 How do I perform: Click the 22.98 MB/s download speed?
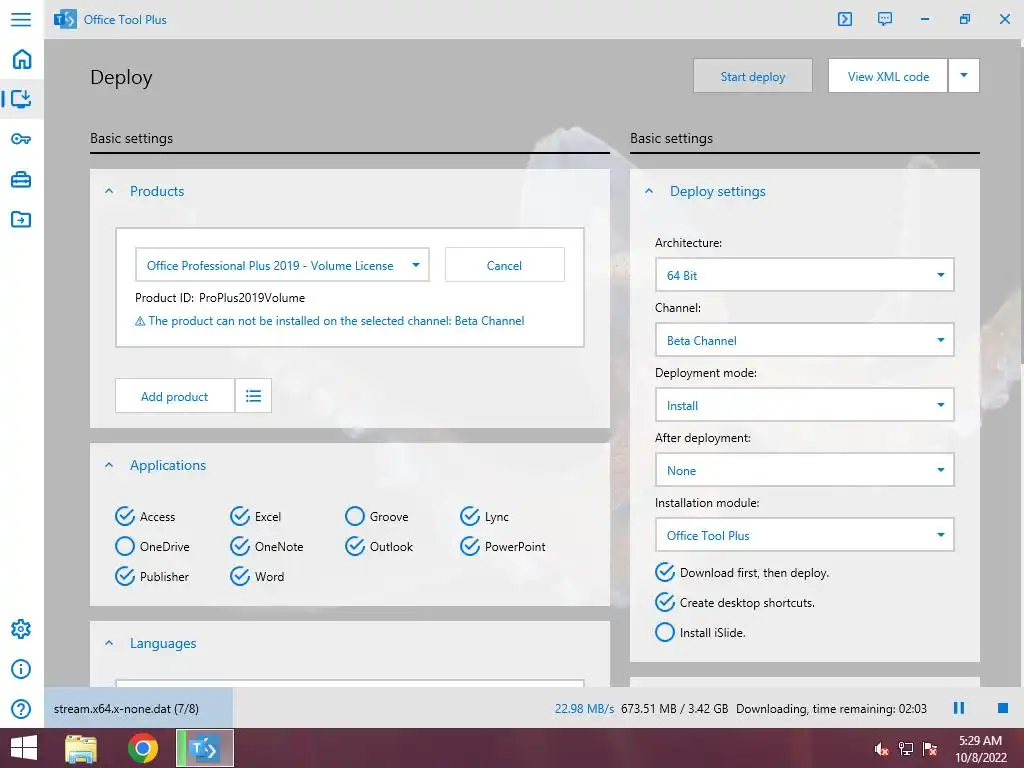(584, 709)
